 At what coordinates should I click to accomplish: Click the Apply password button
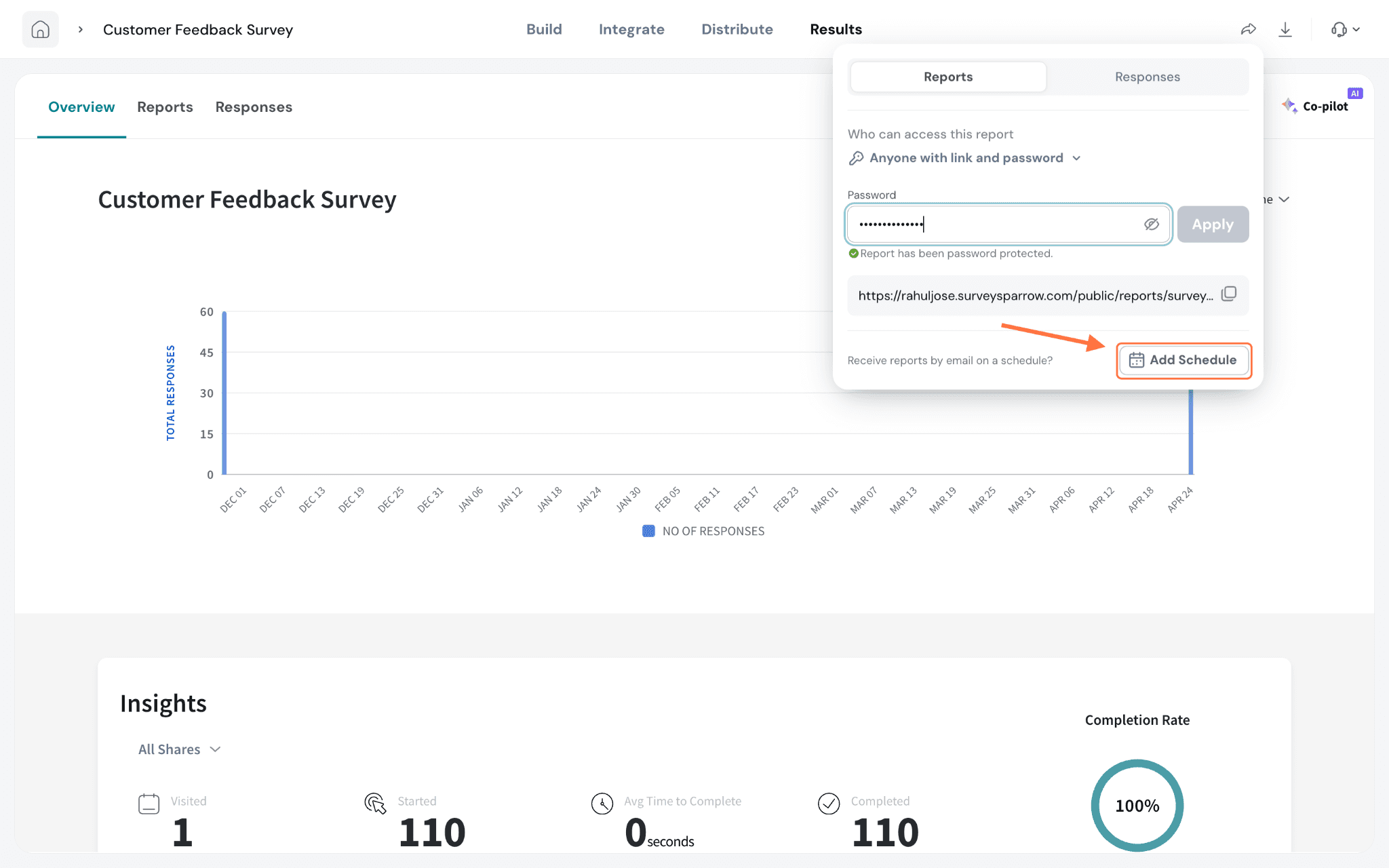[1213, 224]
